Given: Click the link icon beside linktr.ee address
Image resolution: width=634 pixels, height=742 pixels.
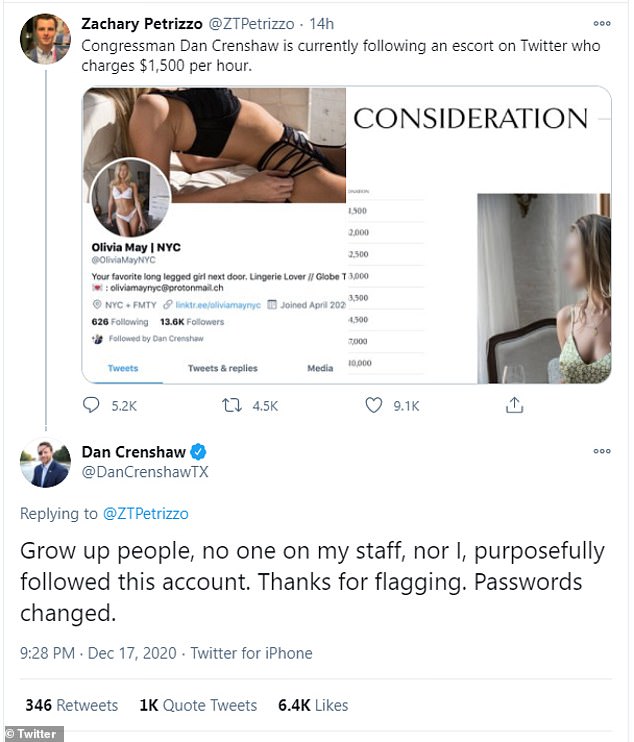Looking at the screenshot, I should (x=167, y=305).
